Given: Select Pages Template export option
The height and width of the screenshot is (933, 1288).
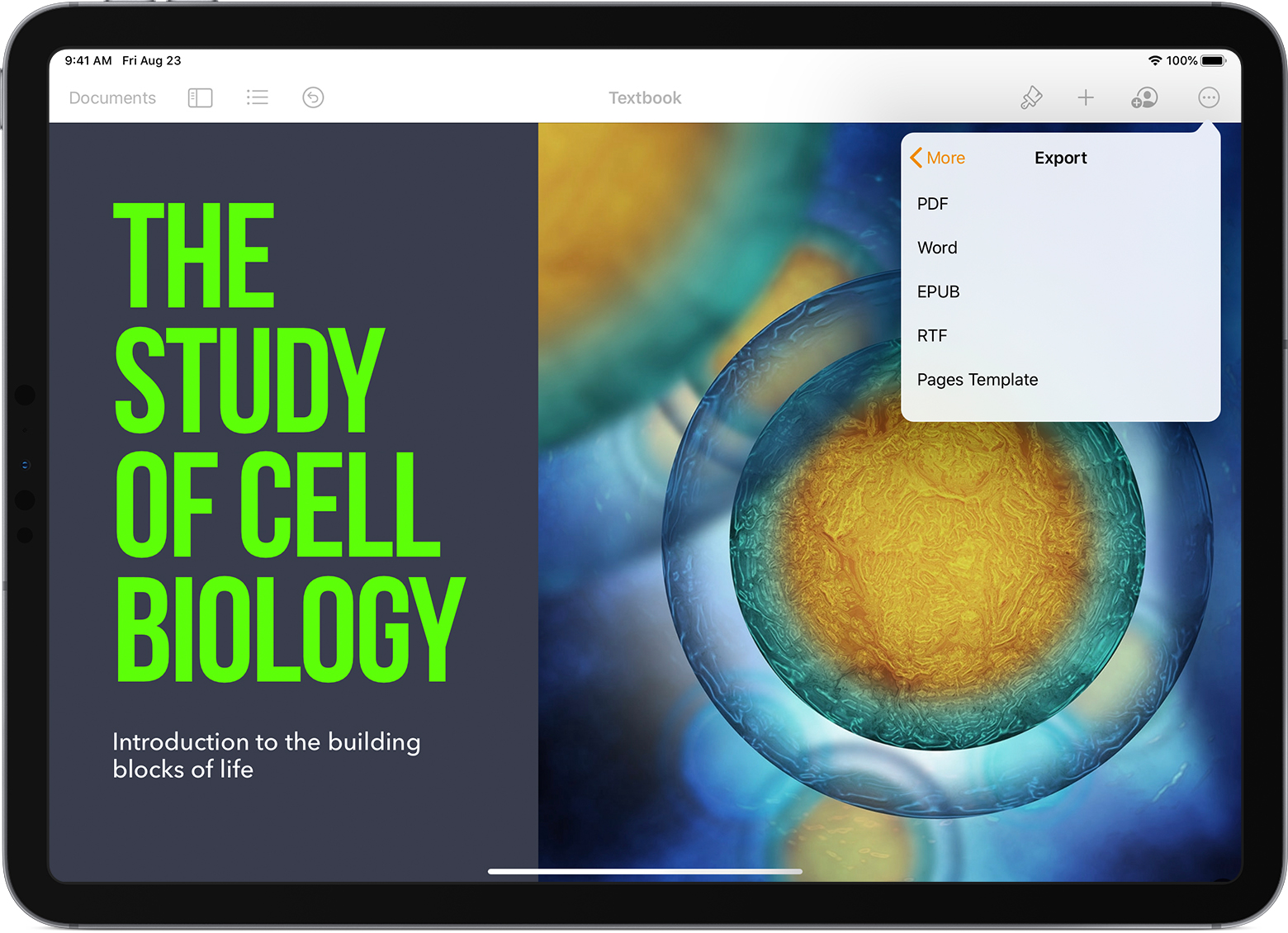Looking at the screenshot, I should point(978,379).
